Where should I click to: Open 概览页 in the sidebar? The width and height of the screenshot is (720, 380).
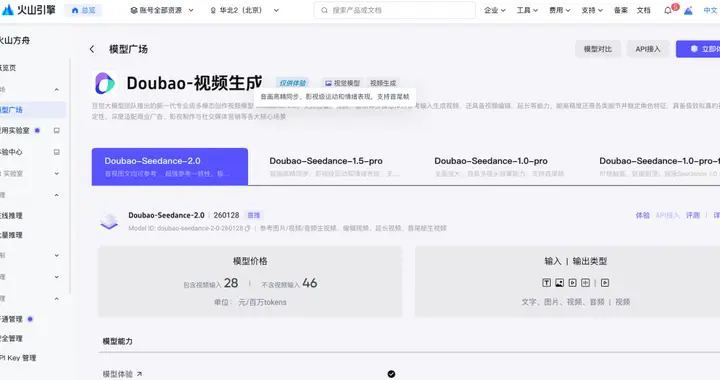tap(8, 68)
